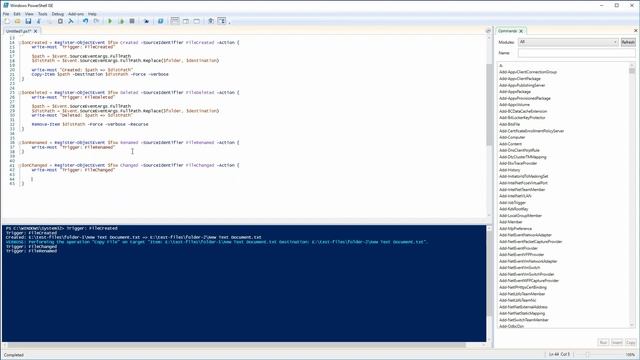Select Add-Content in the commands list
This screenshot has width=640, height=360.
click(x=510, y=144)
